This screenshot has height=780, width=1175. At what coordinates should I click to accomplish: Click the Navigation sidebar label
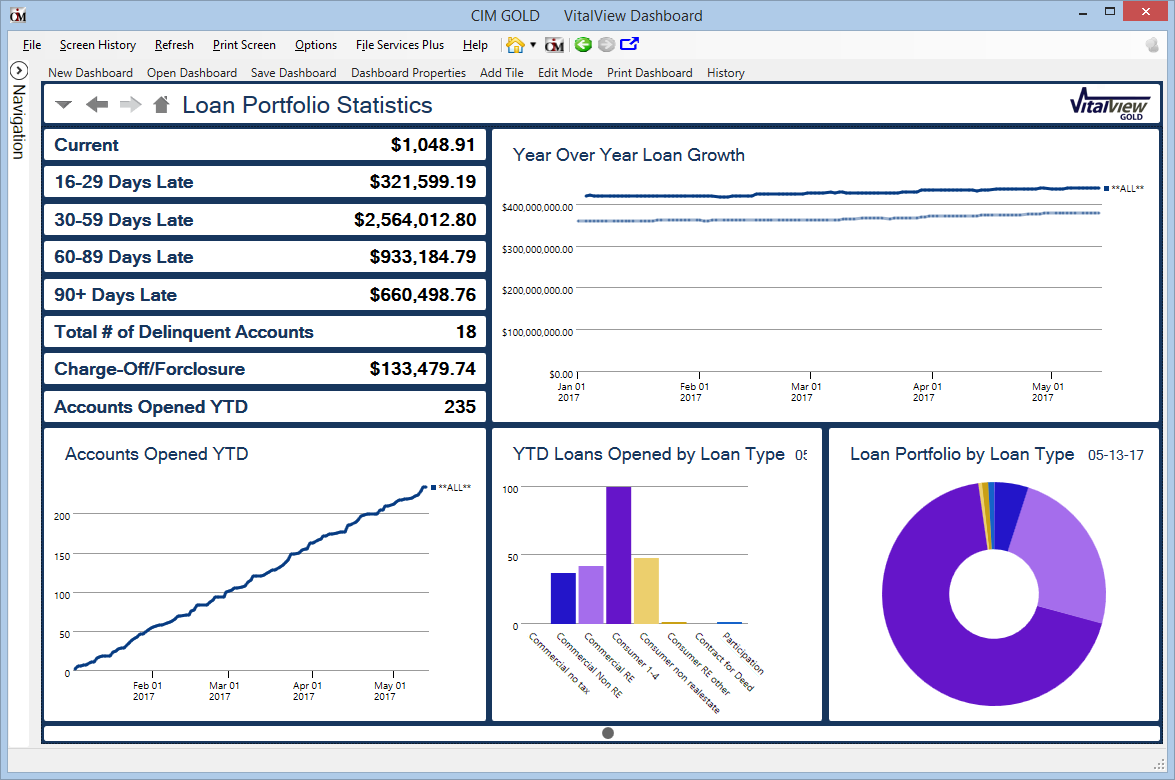tap(19, 121)
